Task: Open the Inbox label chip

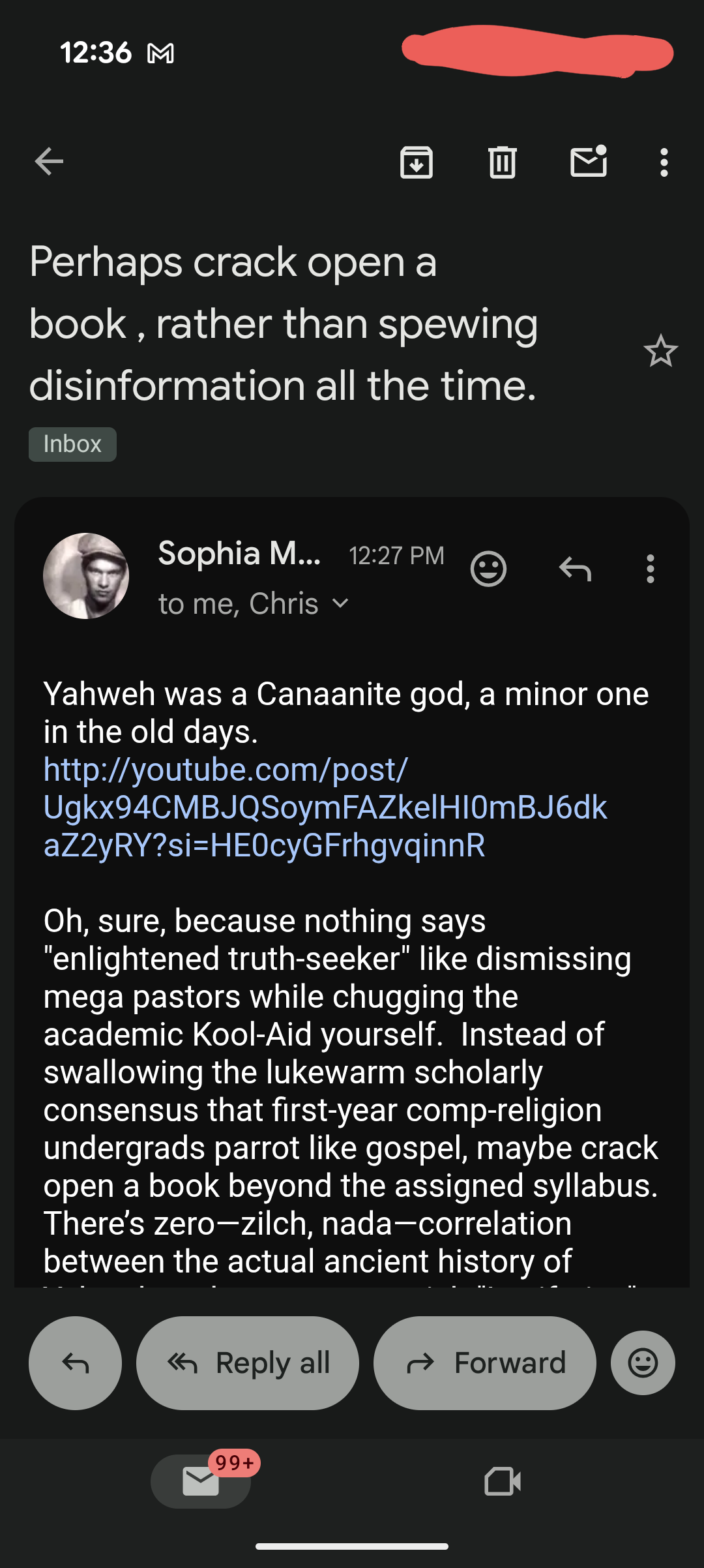Action: [72, 444]
